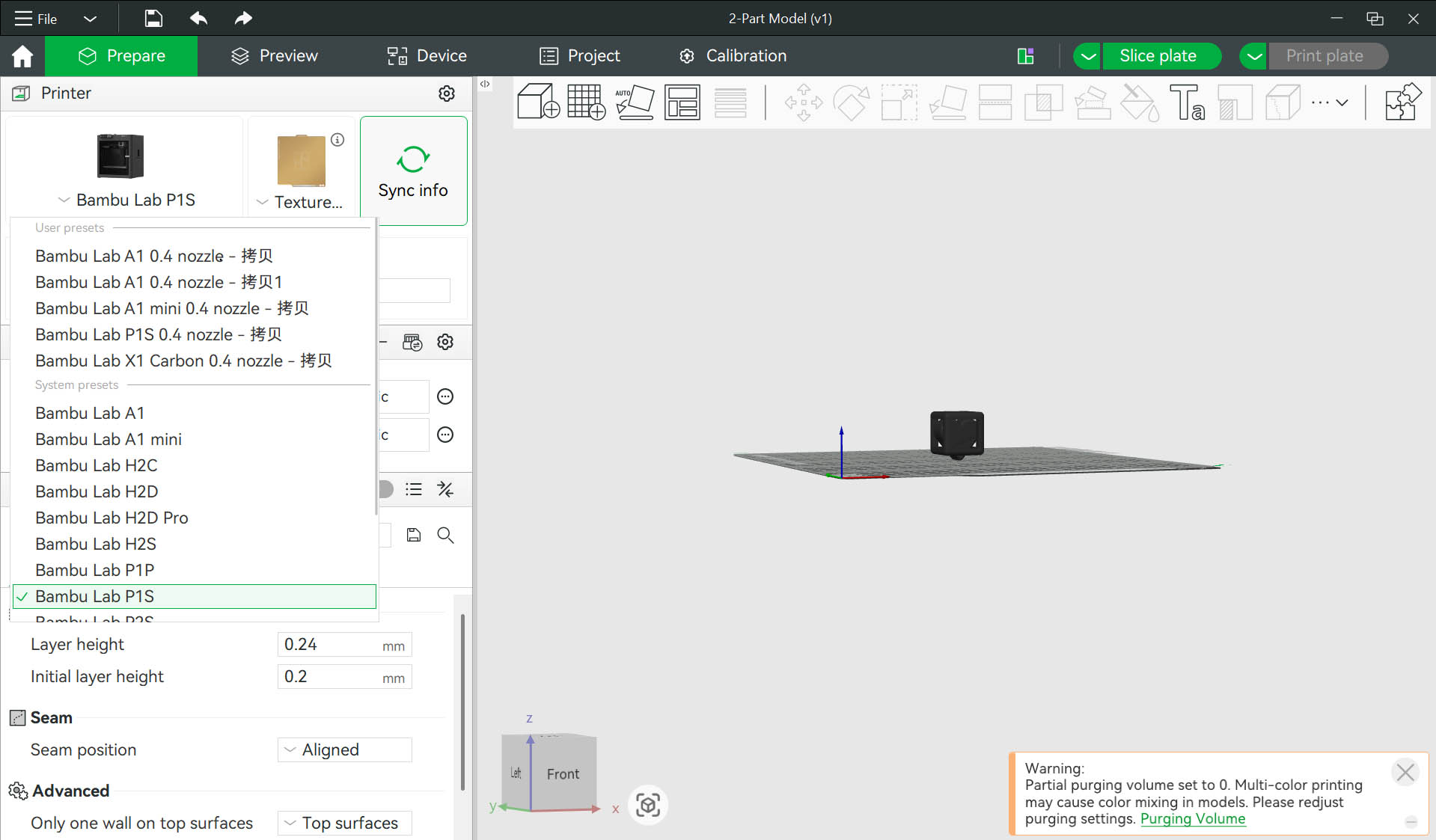
Task: Click the Sync info button
Action: 413,171
